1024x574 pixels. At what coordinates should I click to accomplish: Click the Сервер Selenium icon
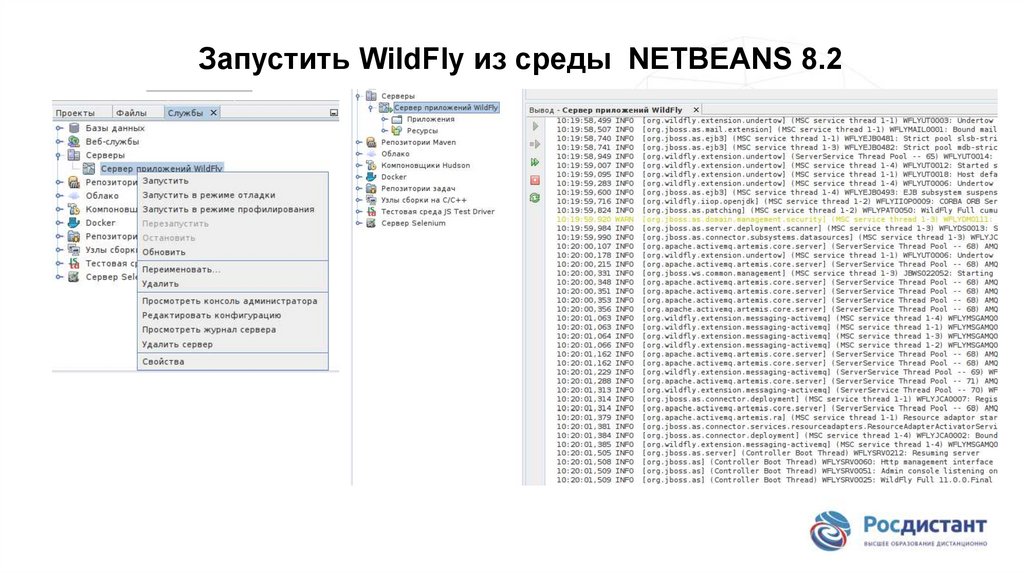(x=371, y=223)
